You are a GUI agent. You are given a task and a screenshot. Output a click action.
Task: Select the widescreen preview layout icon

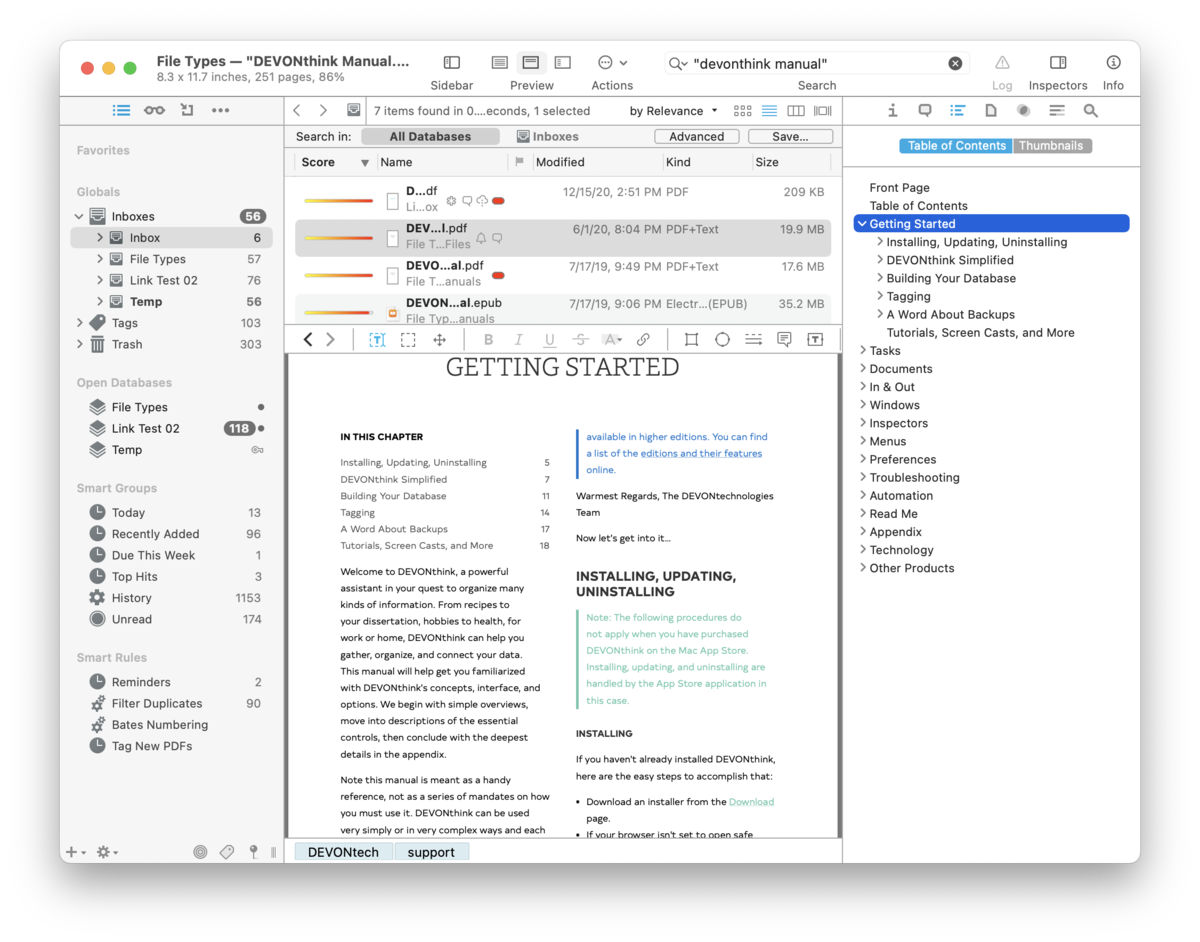click(563, 63)
